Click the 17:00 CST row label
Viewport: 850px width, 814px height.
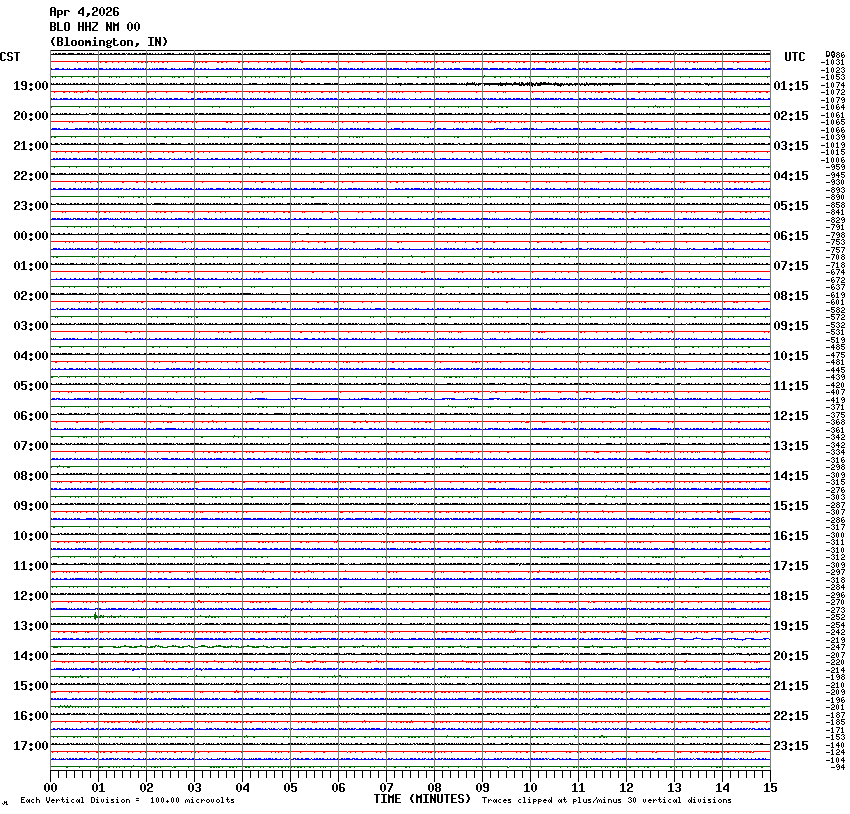[x=31, y=746]
